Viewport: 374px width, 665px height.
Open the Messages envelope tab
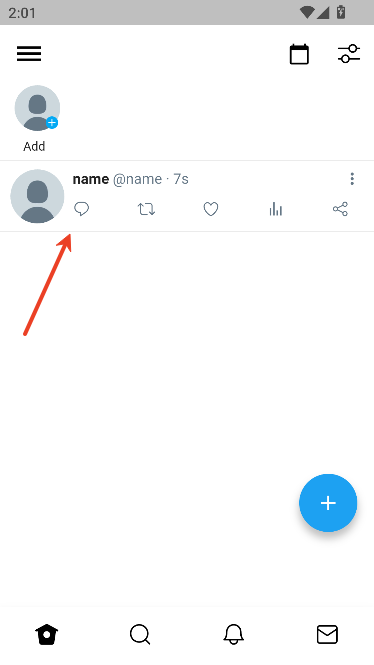pyautogui.click(x=327, y=635)
